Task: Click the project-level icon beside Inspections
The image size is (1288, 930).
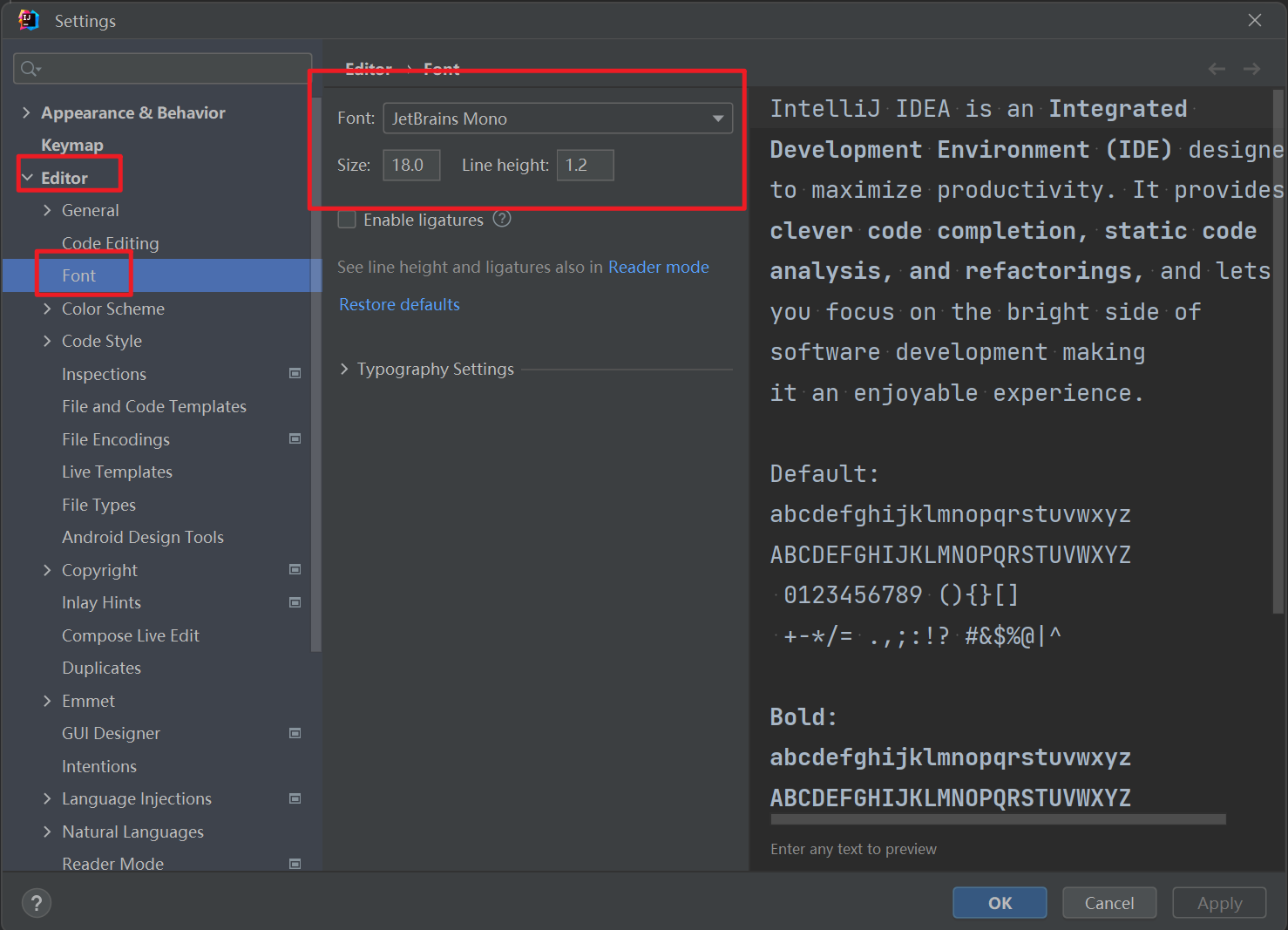Action: pos(295,373)
